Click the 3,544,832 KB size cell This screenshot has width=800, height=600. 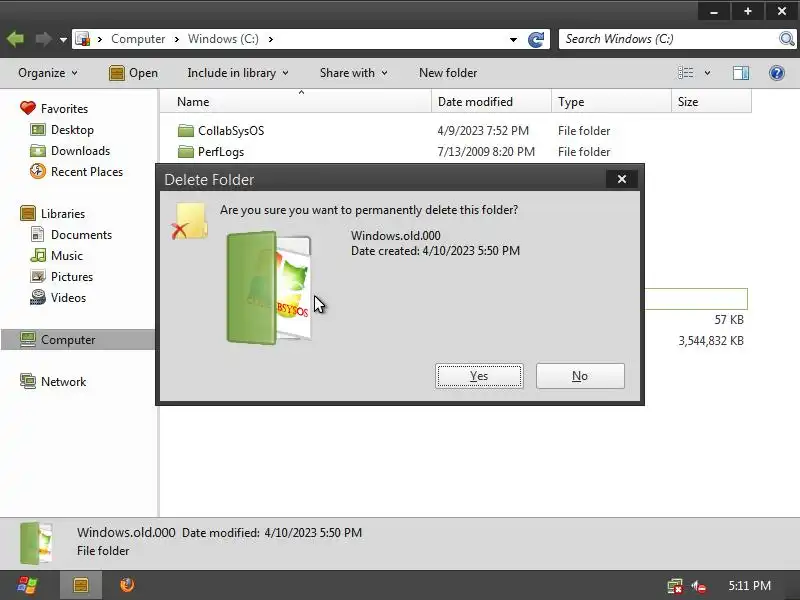tap(711, 341)
